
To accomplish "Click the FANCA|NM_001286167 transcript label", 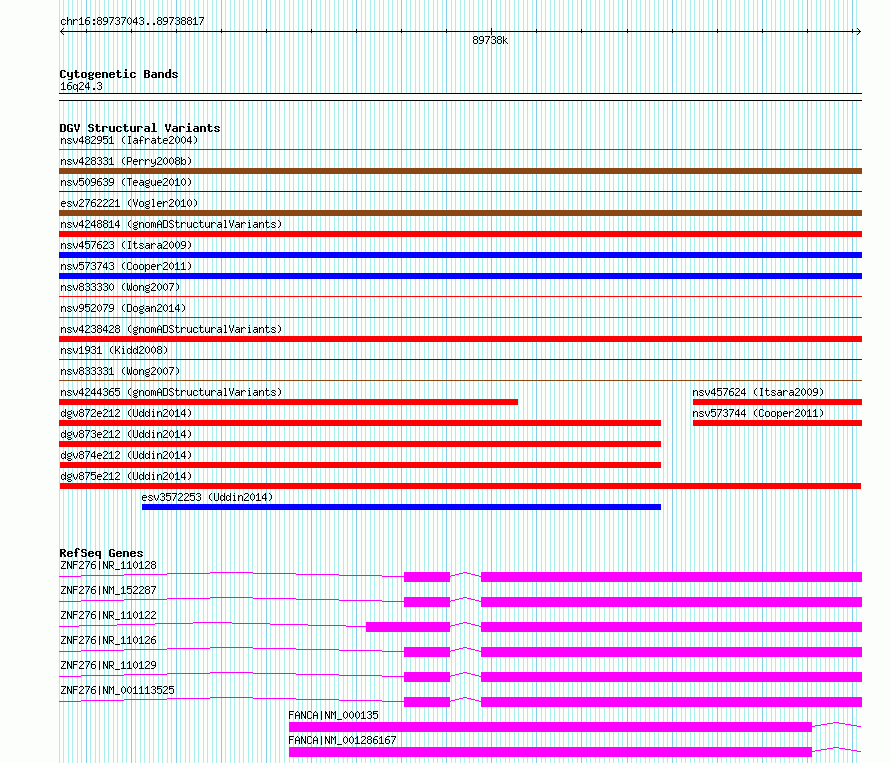I will (342, 740).
